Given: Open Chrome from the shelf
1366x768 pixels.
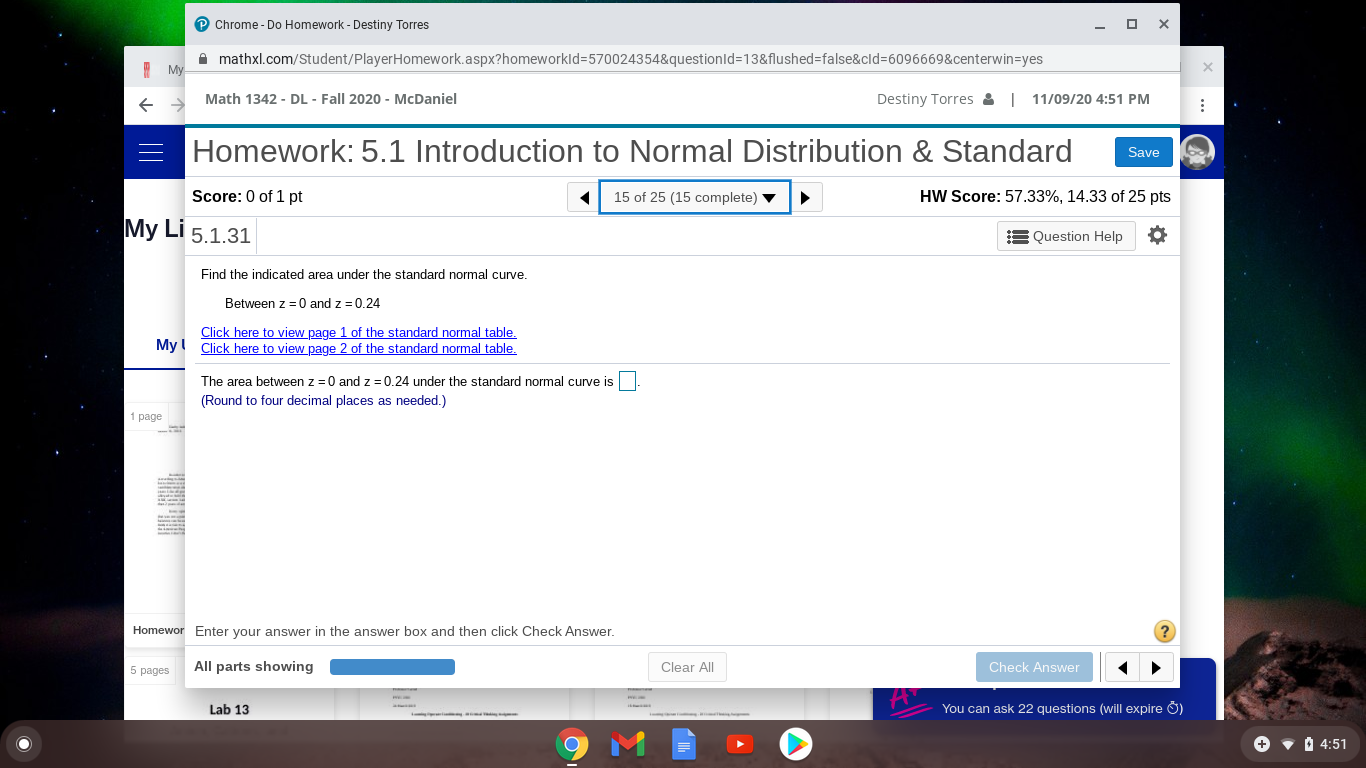Looking at the screenshot, I should [572, 744].
